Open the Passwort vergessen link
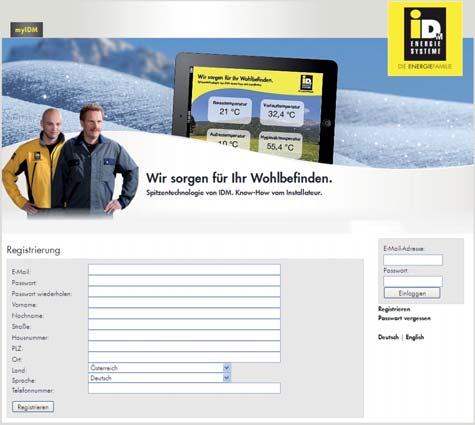475x425 pixels. (x=404, y=318)
